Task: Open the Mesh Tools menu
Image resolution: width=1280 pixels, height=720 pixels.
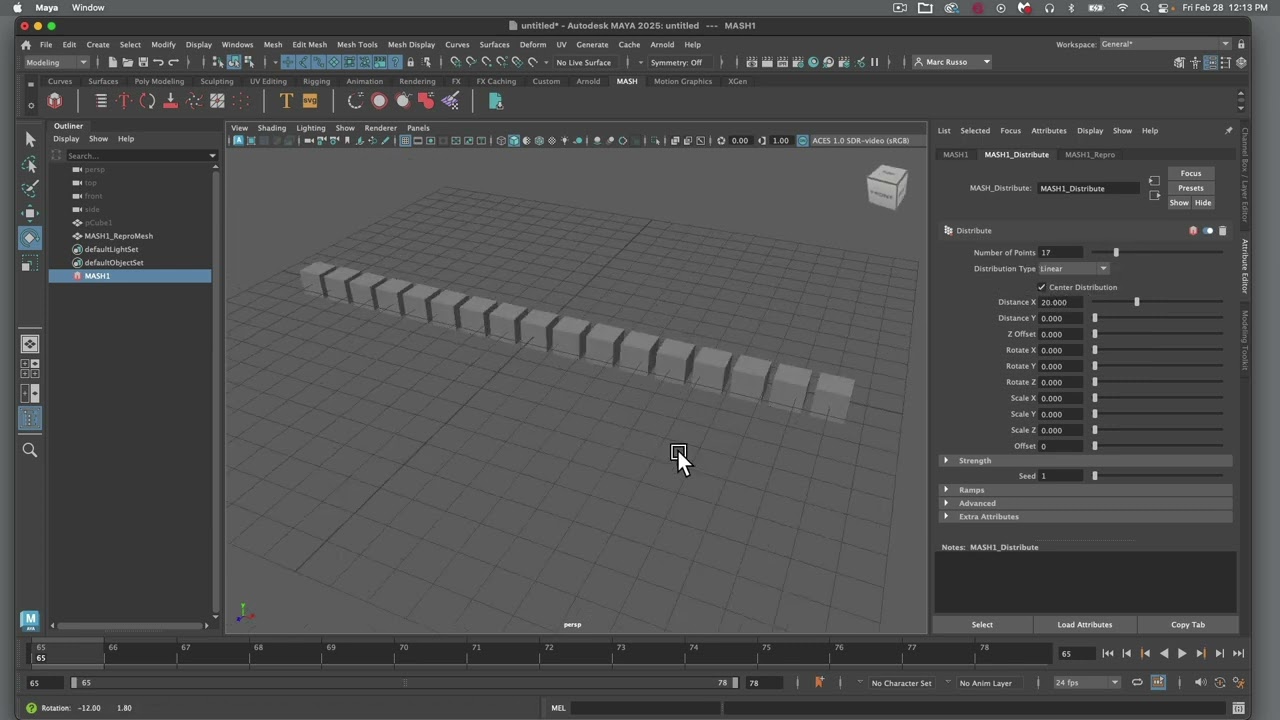Action: tap(357, 44)
